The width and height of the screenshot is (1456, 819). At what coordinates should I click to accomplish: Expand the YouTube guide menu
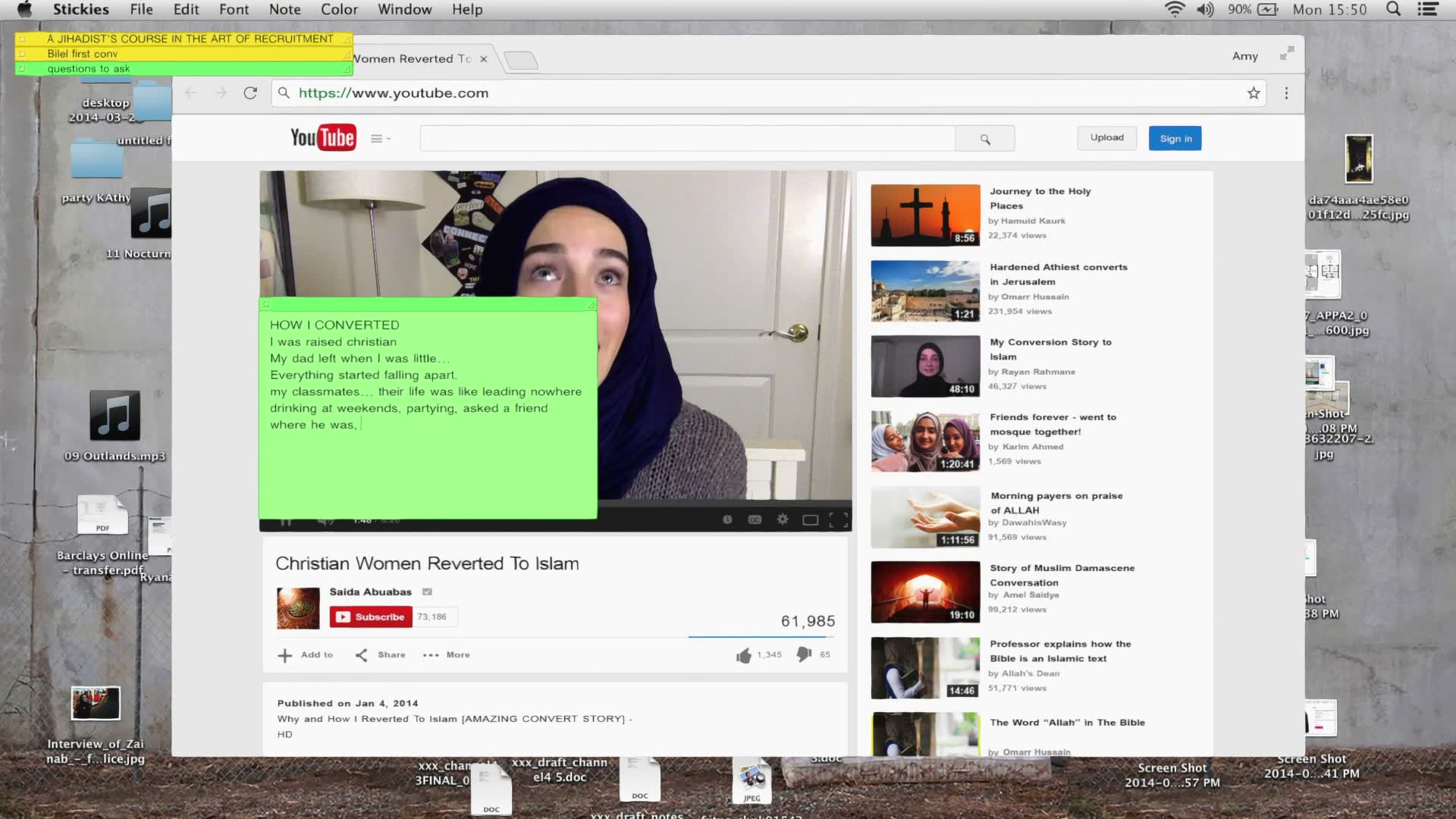380,139
